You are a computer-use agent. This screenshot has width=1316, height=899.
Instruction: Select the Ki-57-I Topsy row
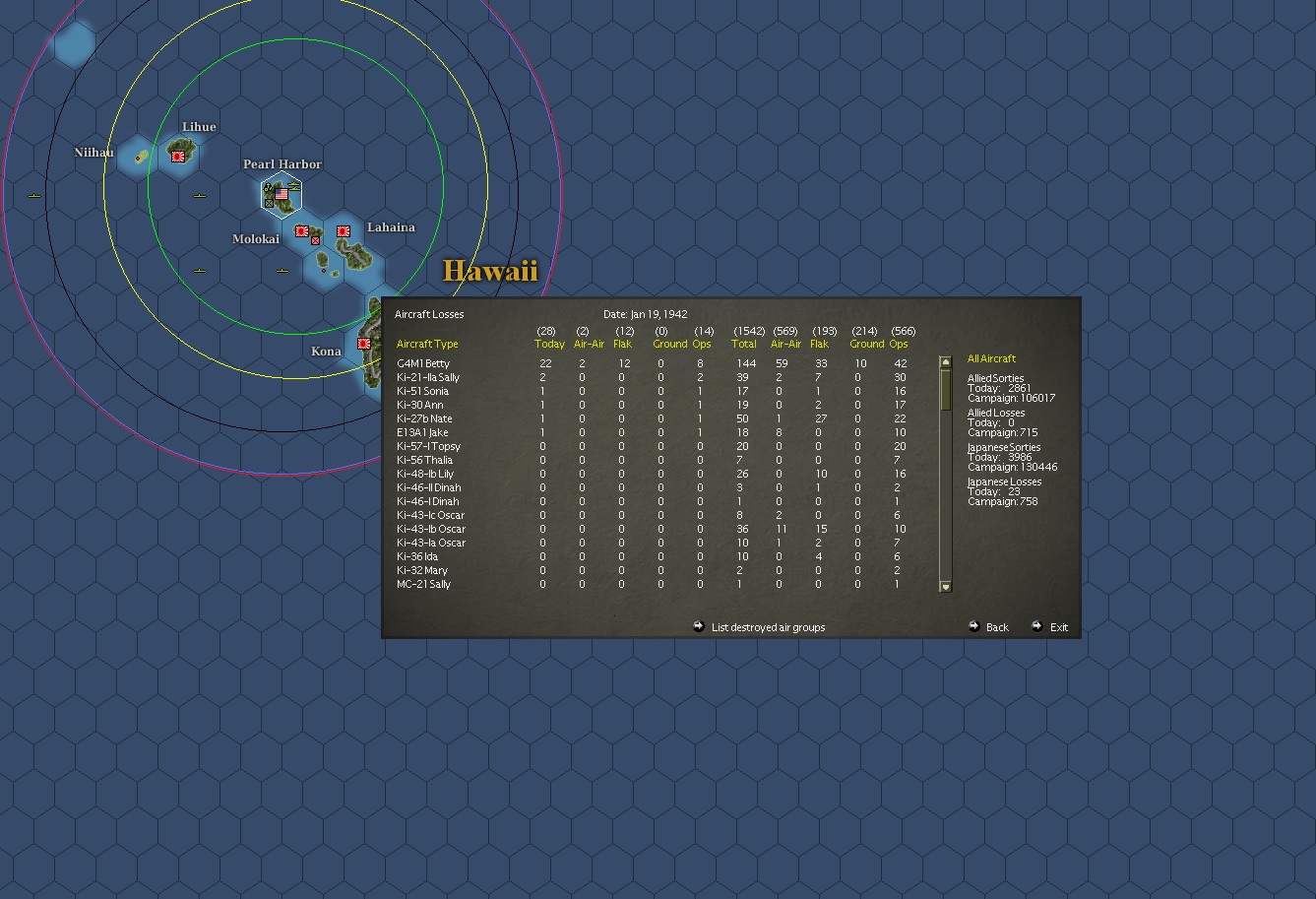652,446
